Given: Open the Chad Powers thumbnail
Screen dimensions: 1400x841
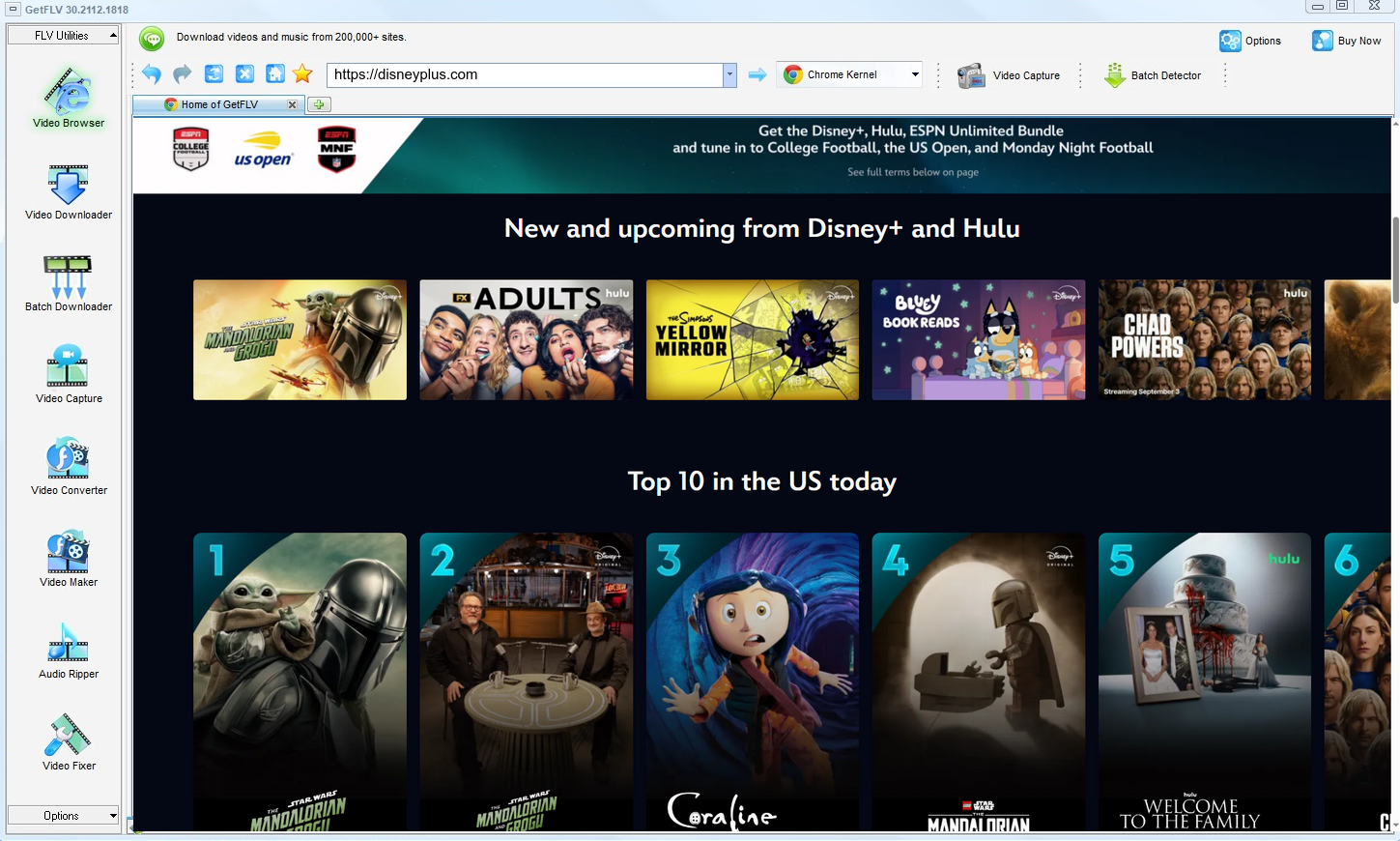Looking at the screenshot, I should coord(1205,340).
